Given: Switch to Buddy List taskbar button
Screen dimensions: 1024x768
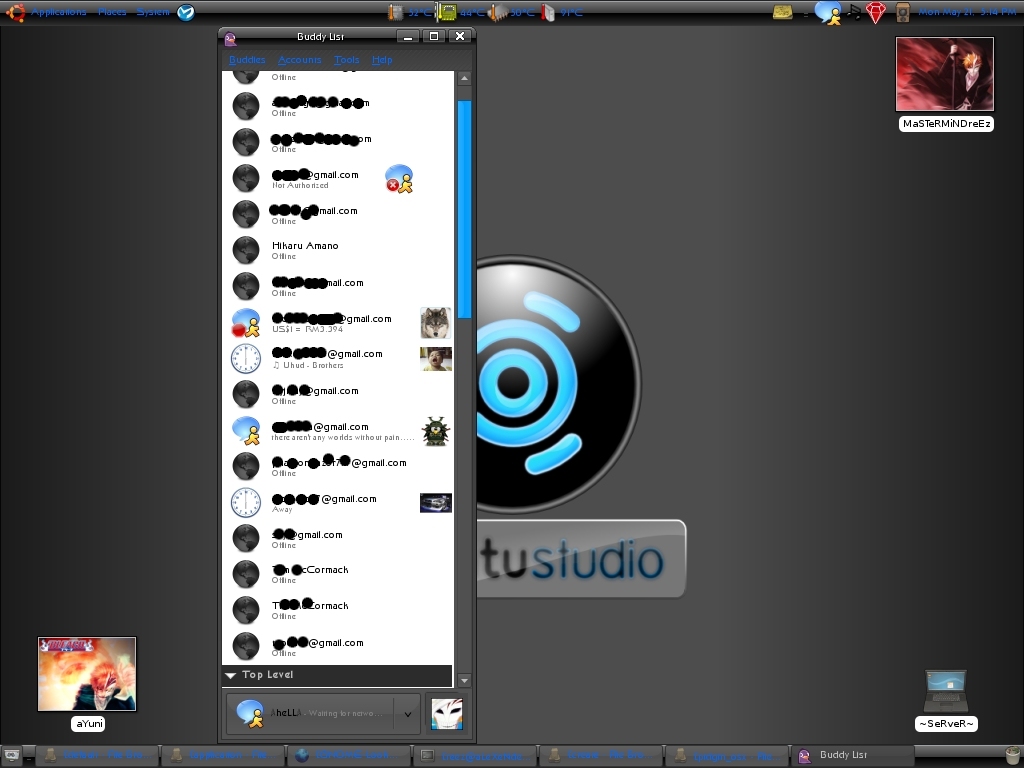Looking at the screenshot, I should coord(852,756).
